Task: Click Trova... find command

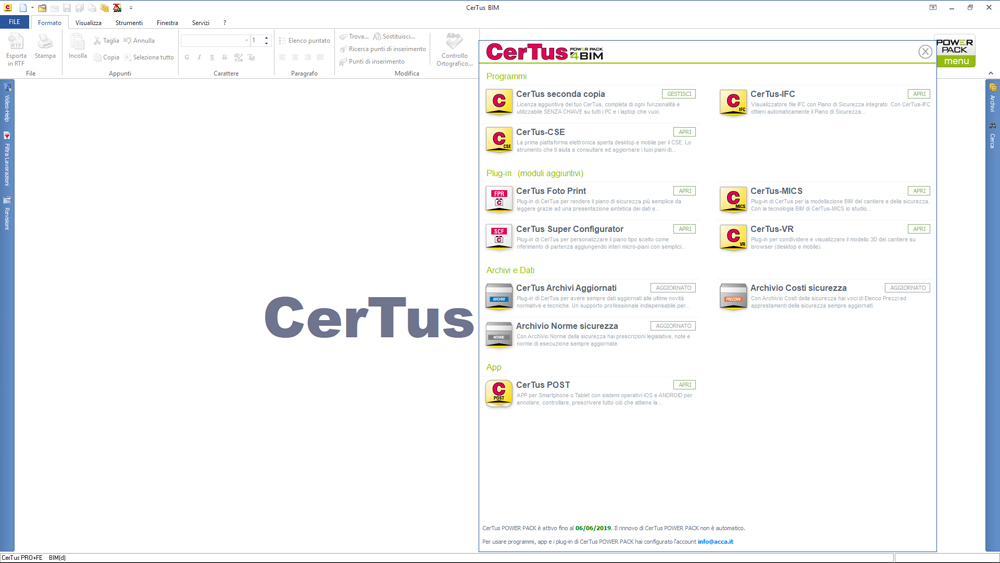Action: 354,36
